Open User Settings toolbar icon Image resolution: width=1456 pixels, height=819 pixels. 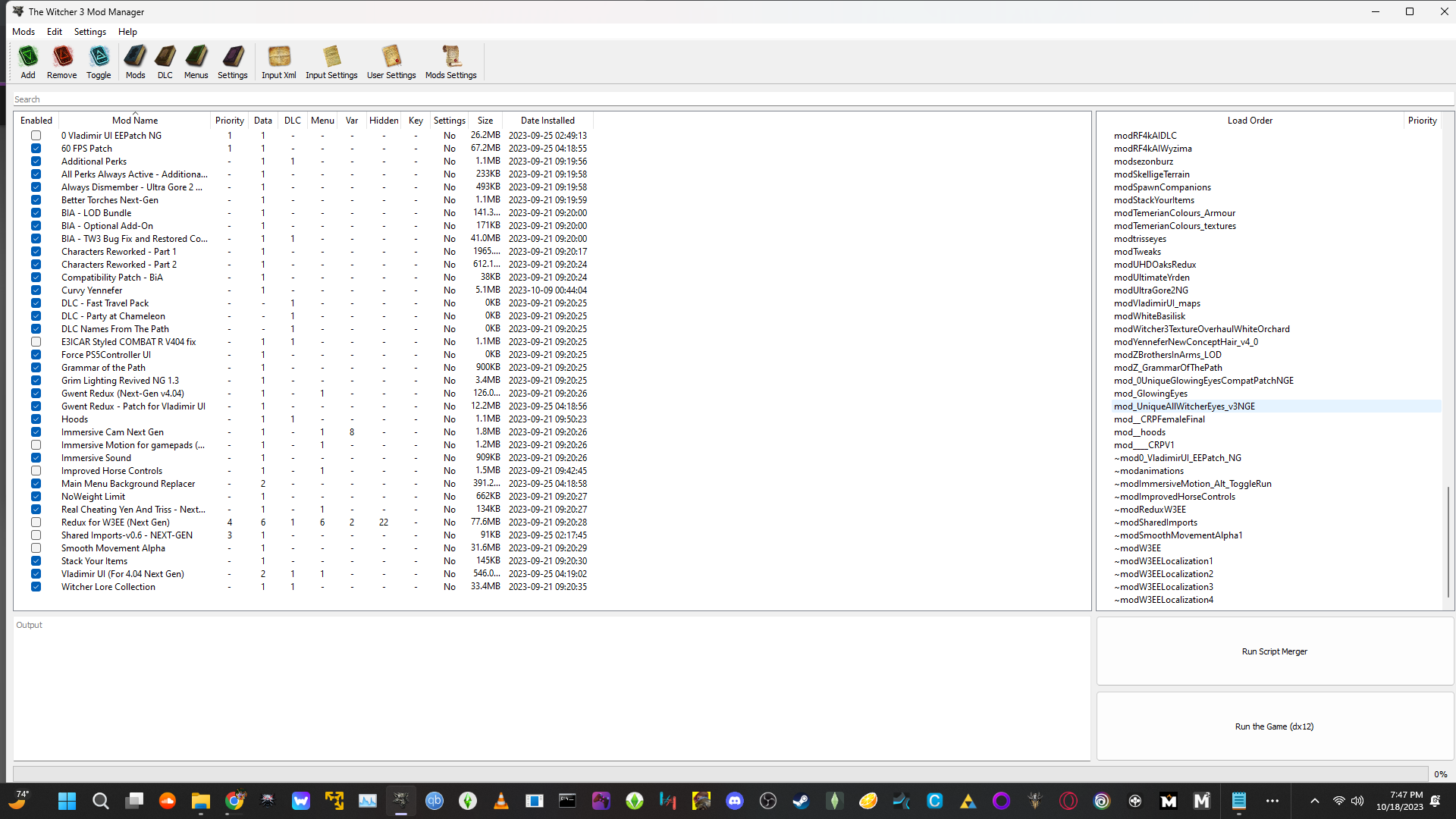pos(391,61)
